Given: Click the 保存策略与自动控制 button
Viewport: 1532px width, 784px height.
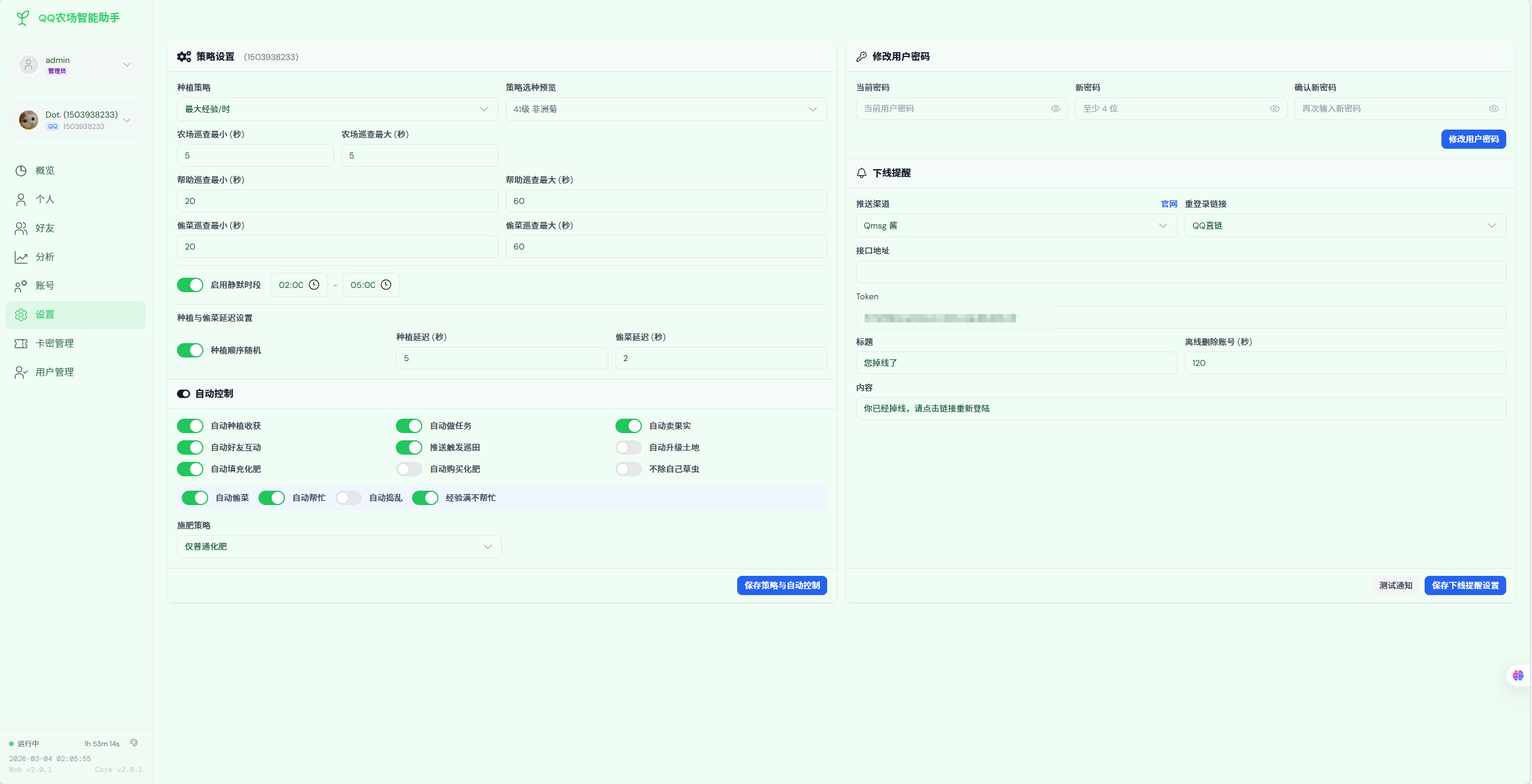Looking at the screenshot, I should (x=781, y=585).
